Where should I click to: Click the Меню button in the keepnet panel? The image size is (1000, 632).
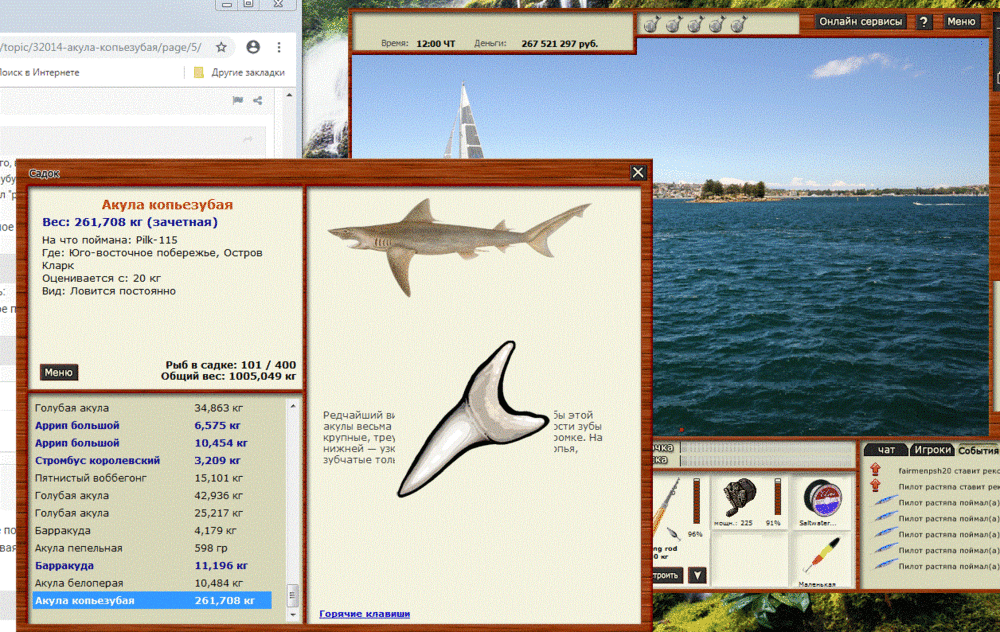[59, 372]
